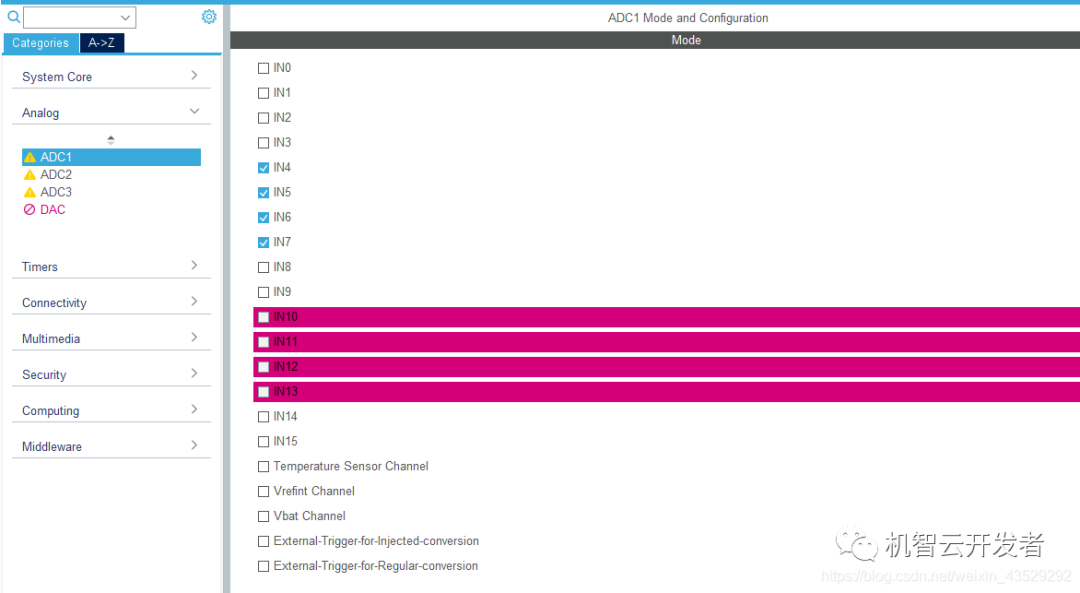Open the settings gear icon
Screen dimensions: 1080x593
209,17
